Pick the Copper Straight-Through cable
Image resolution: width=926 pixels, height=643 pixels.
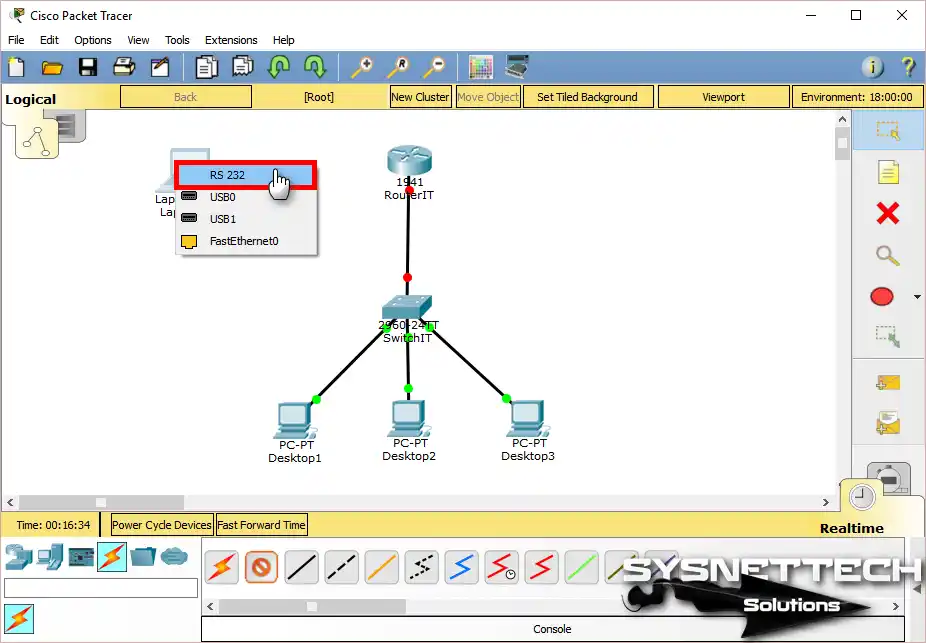click(x=301, y=568)
